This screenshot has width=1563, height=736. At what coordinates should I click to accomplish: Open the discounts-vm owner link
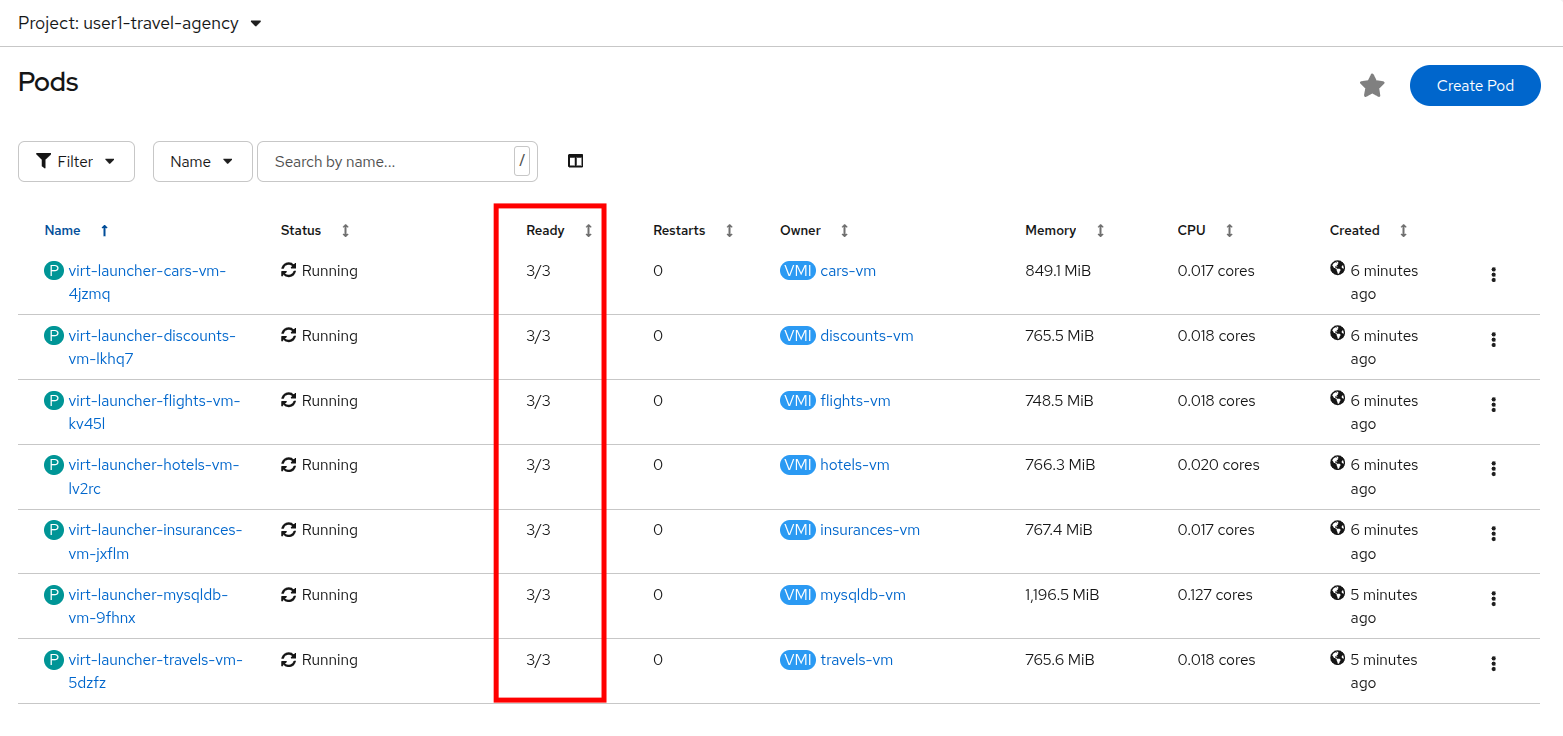866,336
